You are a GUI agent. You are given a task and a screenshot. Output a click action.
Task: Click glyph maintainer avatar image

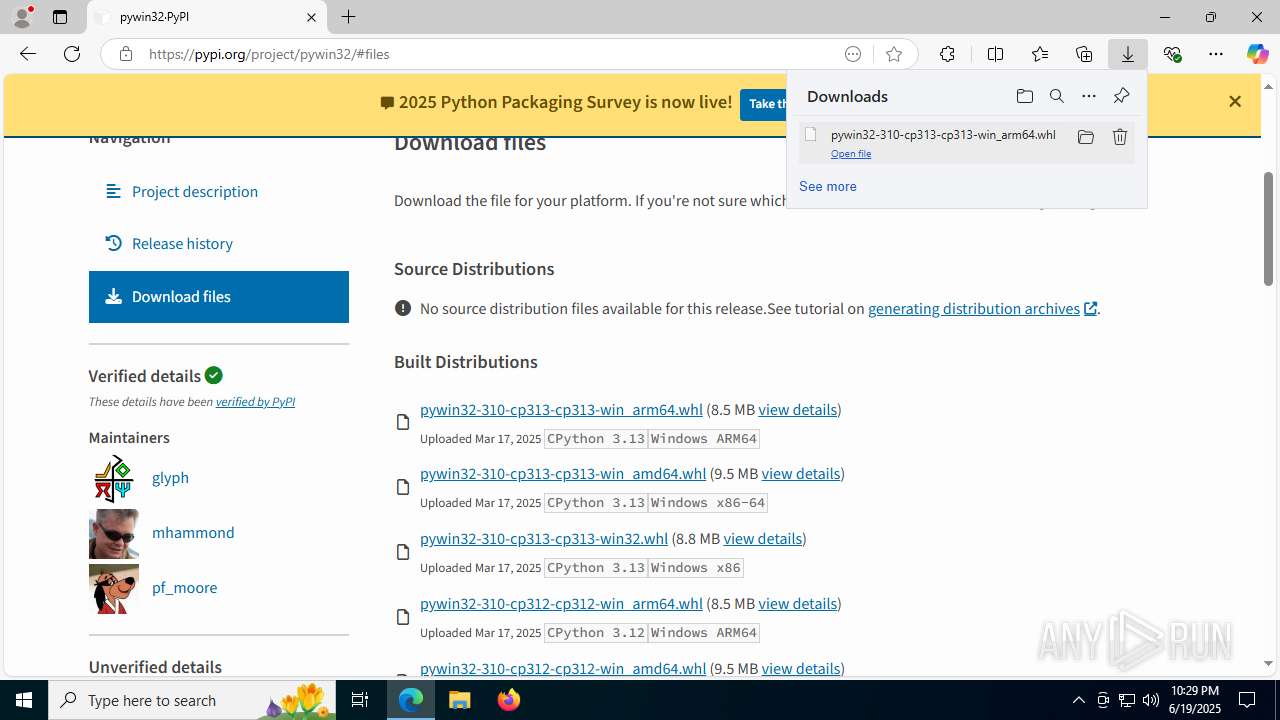(114, 478)
